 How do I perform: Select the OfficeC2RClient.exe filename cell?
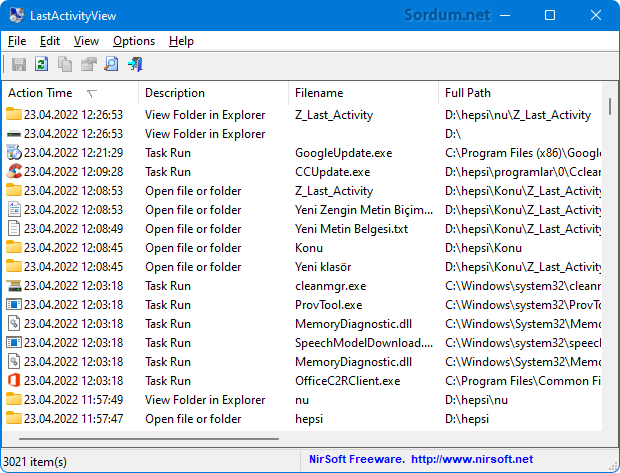click(348, 380)
